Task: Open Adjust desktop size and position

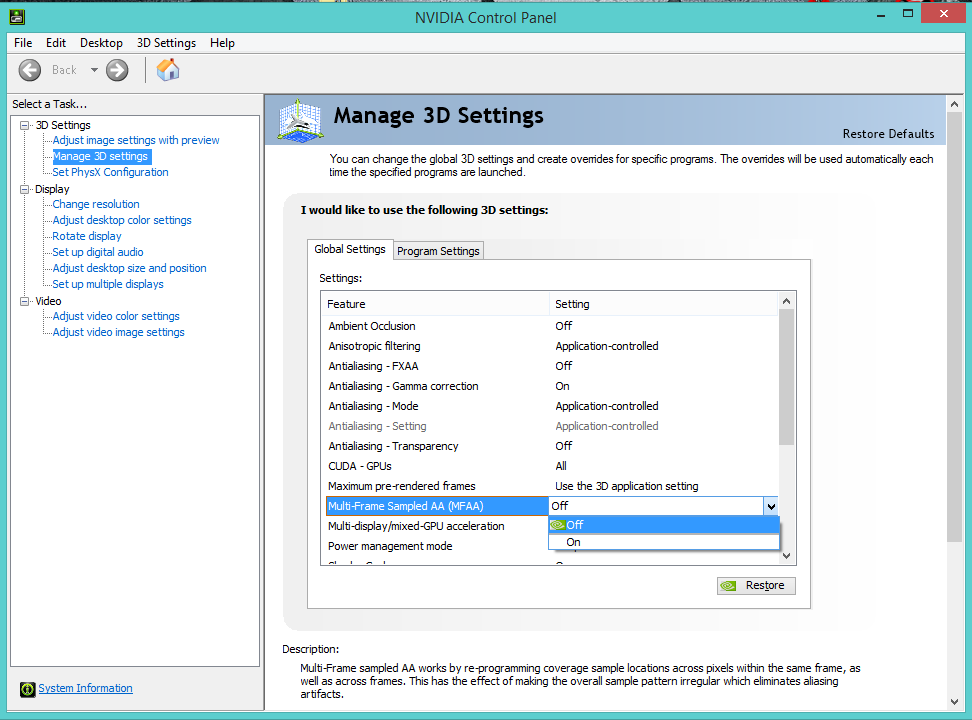Action: [130, 268]
